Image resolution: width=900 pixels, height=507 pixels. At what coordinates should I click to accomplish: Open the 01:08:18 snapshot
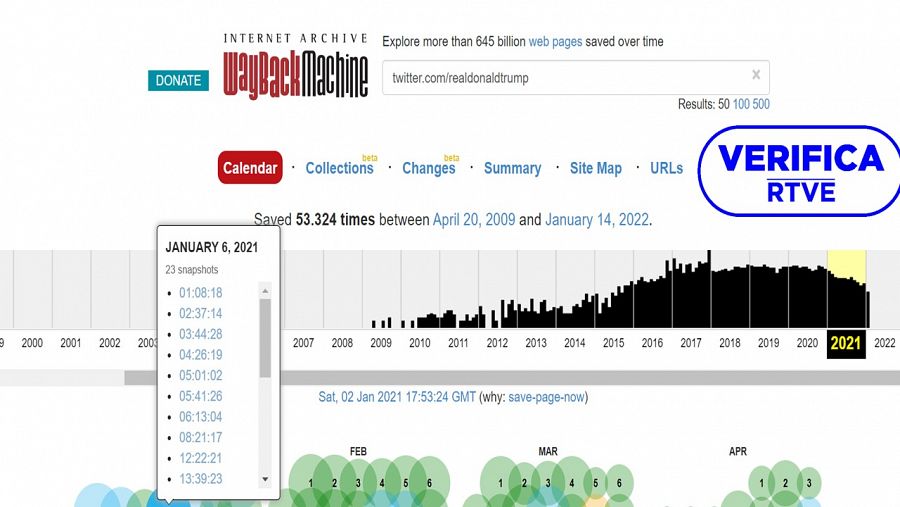coord(200,293)
